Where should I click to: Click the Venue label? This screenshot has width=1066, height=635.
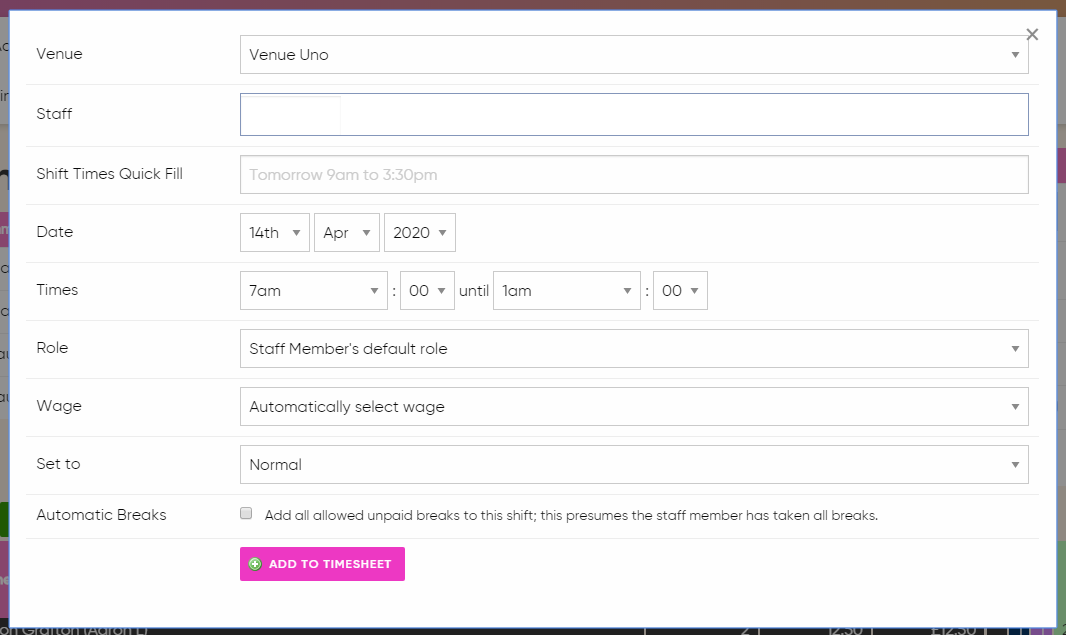59,54
